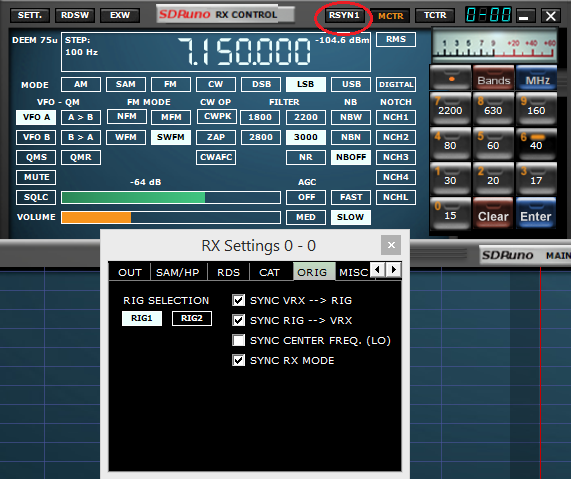
Task: Select NBW noise blanker
Action: [351, 117]
